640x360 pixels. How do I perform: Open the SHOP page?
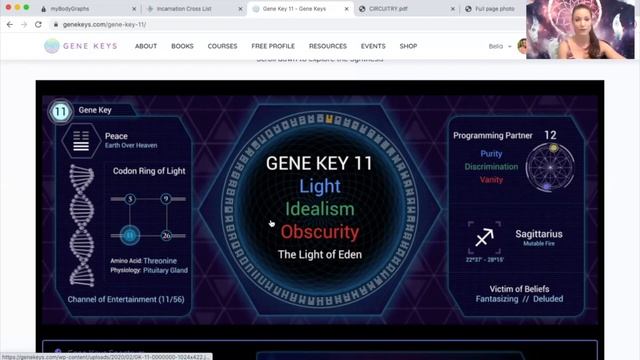[408, 46]
